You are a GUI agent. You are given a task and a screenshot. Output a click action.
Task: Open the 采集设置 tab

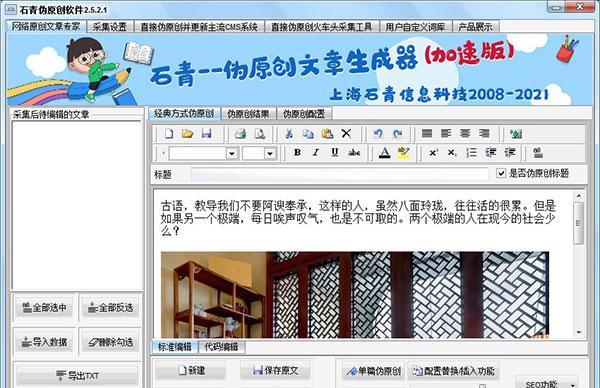click(x=109, y=27)
